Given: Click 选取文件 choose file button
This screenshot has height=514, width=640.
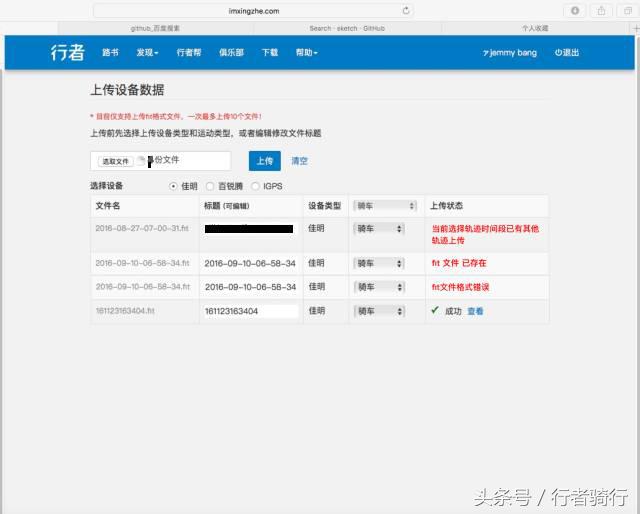Looking at the screenshot, I should 116,161.
